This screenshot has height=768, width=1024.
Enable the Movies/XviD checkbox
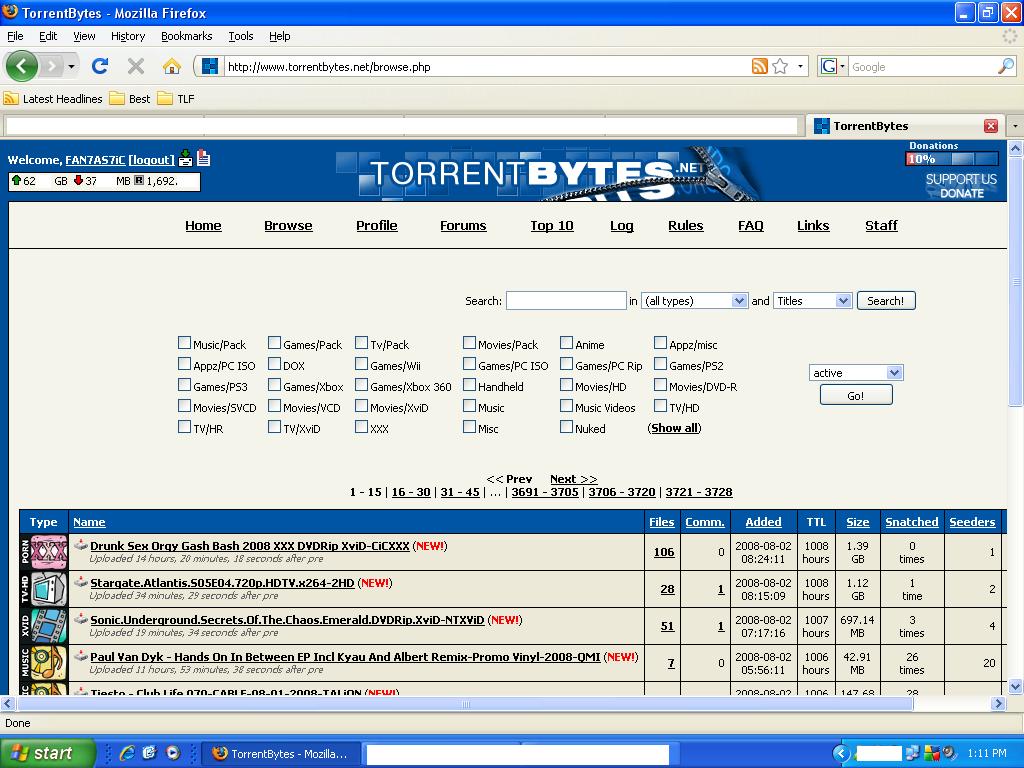point(361,406)
